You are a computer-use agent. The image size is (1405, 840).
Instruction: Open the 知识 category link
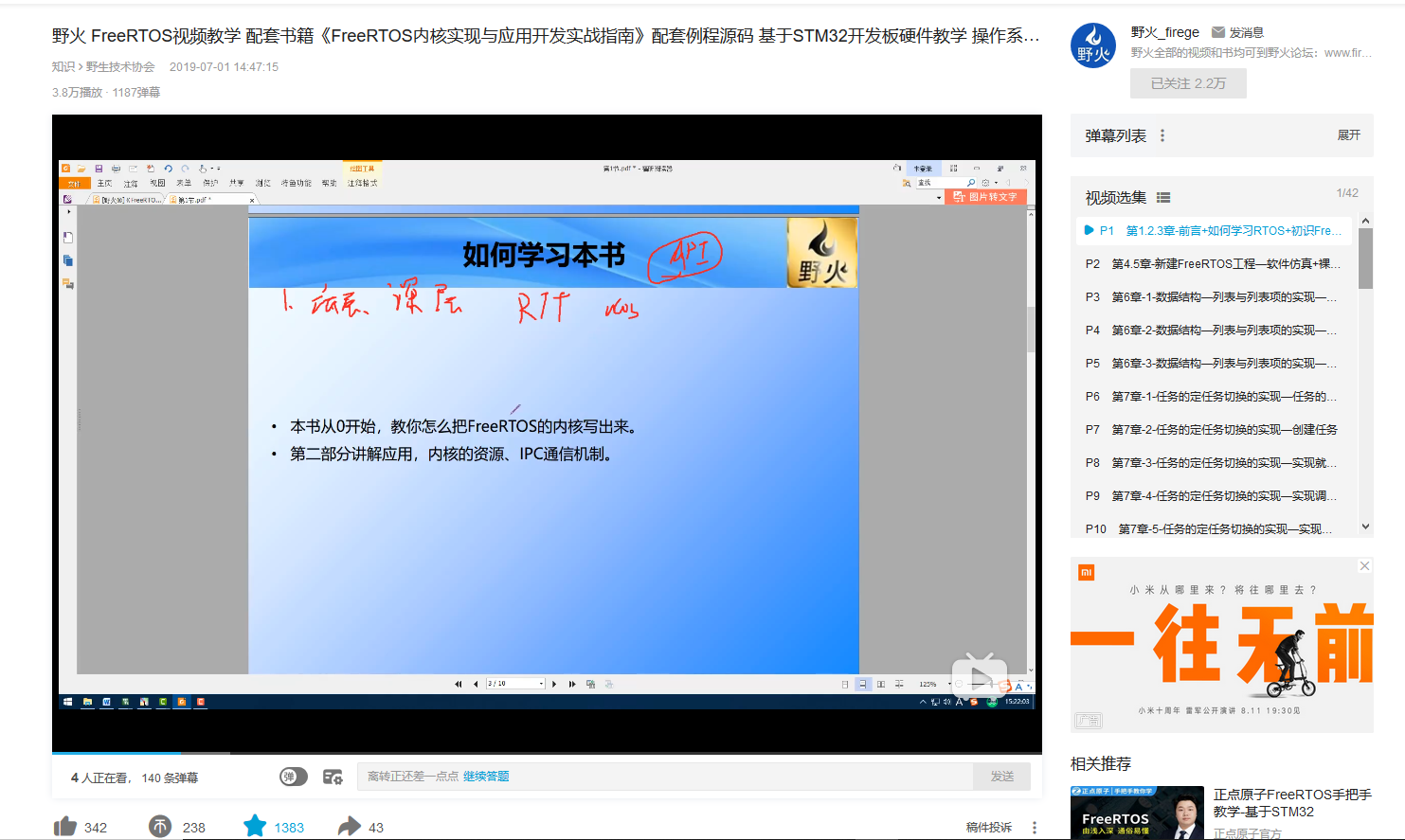63,67
